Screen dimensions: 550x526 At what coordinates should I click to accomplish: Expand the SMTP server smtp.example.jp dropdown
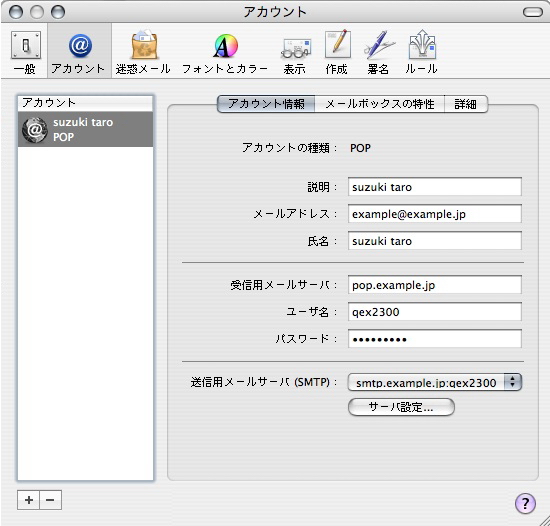pos(434,382)
